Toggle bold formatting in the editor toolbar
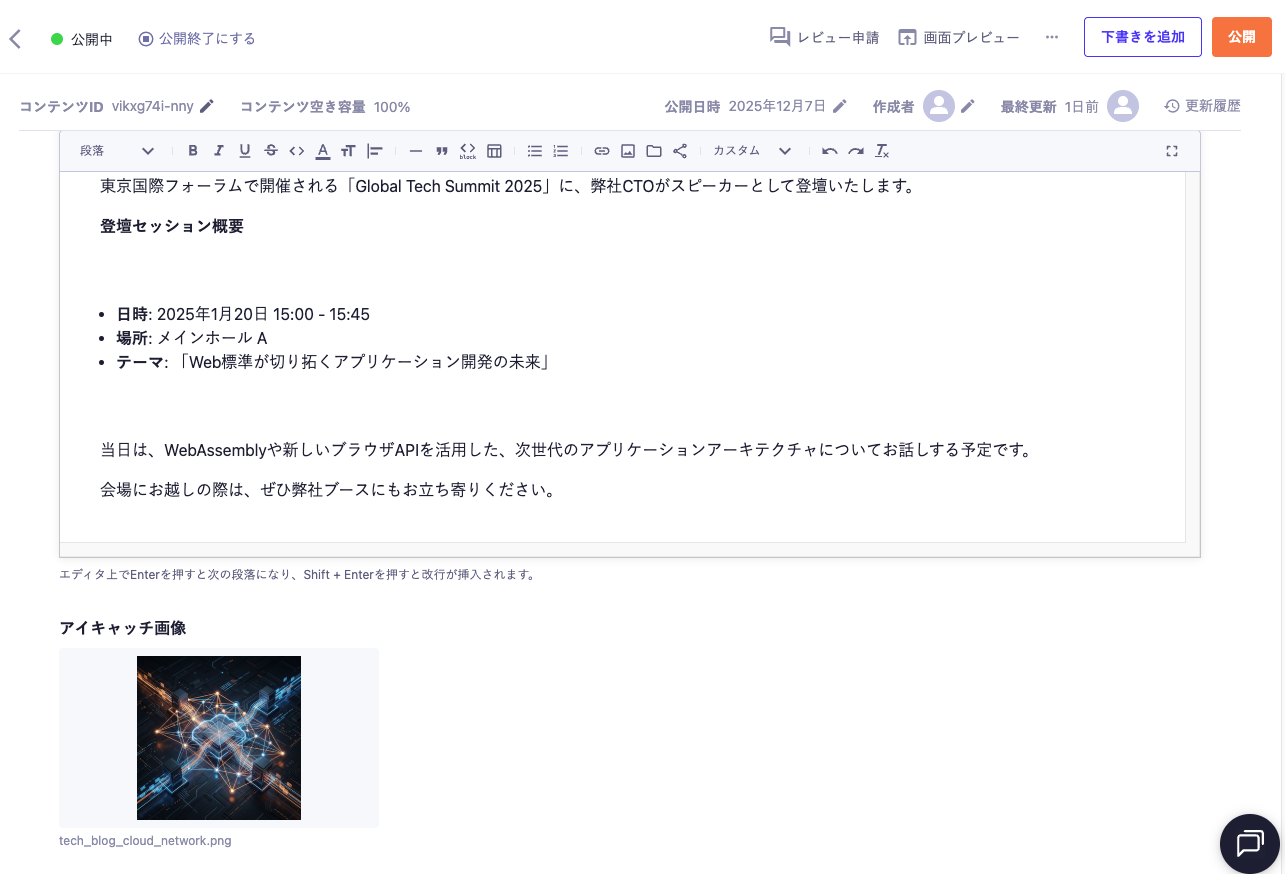This screenshot has height=874, width=1285. pyautogui.click(x=193, y=151)
